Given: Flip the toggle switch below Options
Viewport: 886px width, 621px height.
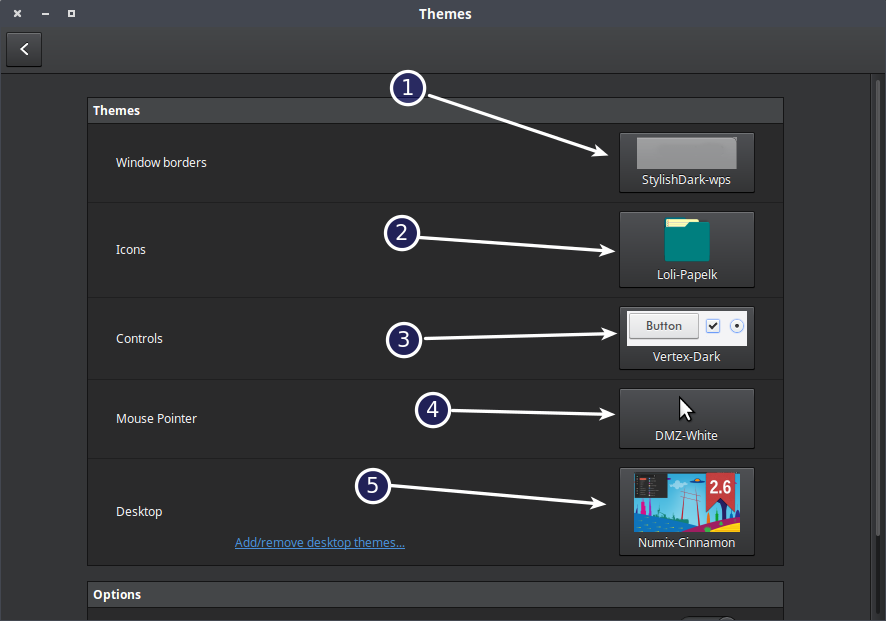Looking at the screenshot, I should [710, 617].
